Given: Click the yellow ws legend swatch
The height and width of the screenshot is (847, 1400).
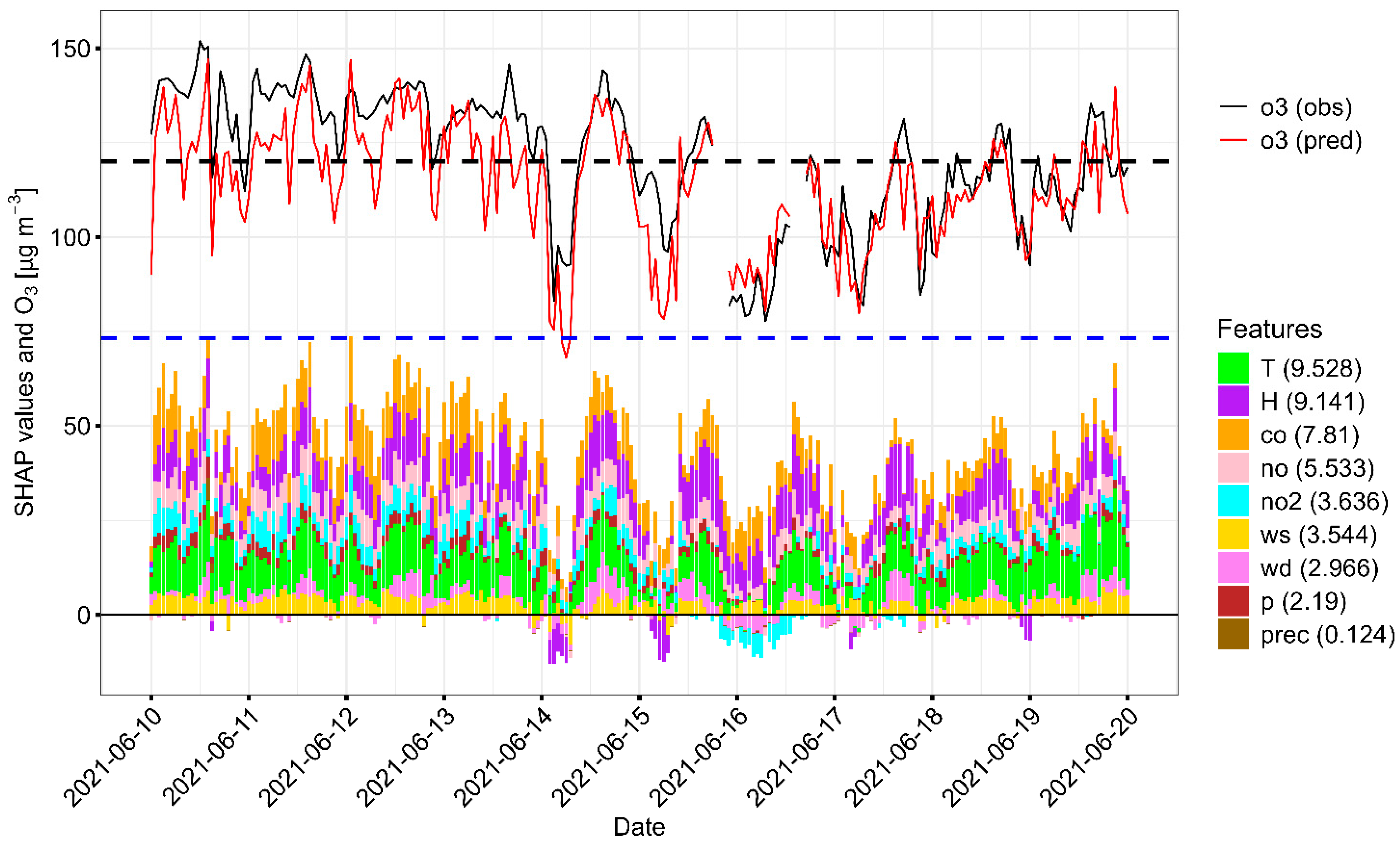Looking at the screenshot, I should pyautogui.click(x=1233, y=534).
